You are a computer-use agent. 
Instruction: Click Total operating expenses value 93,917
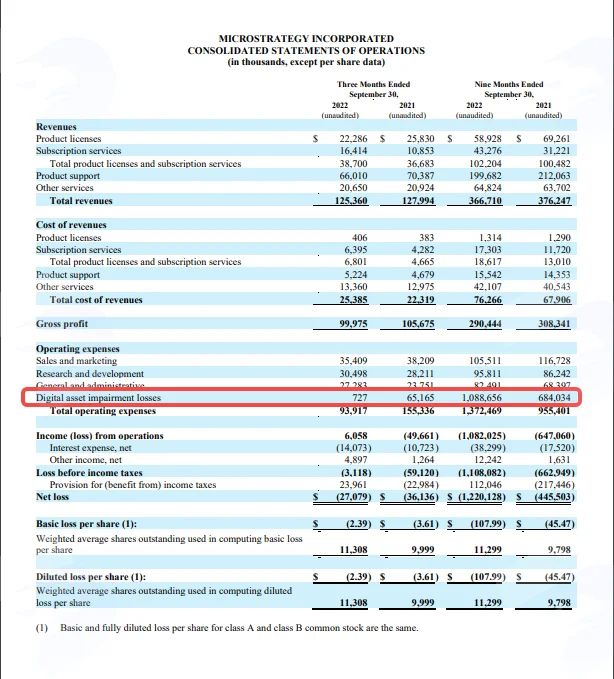[353, 411]
